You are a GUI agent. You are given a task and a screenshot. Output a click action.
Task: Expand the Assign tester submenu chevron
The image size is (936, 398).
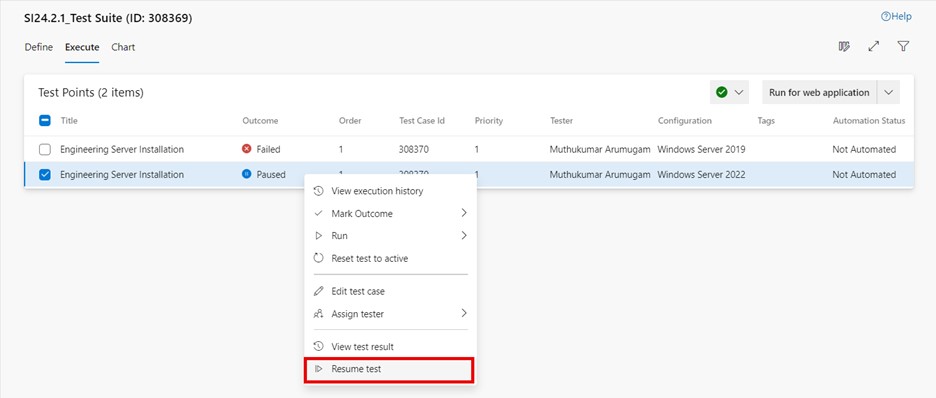click(464, 313)
